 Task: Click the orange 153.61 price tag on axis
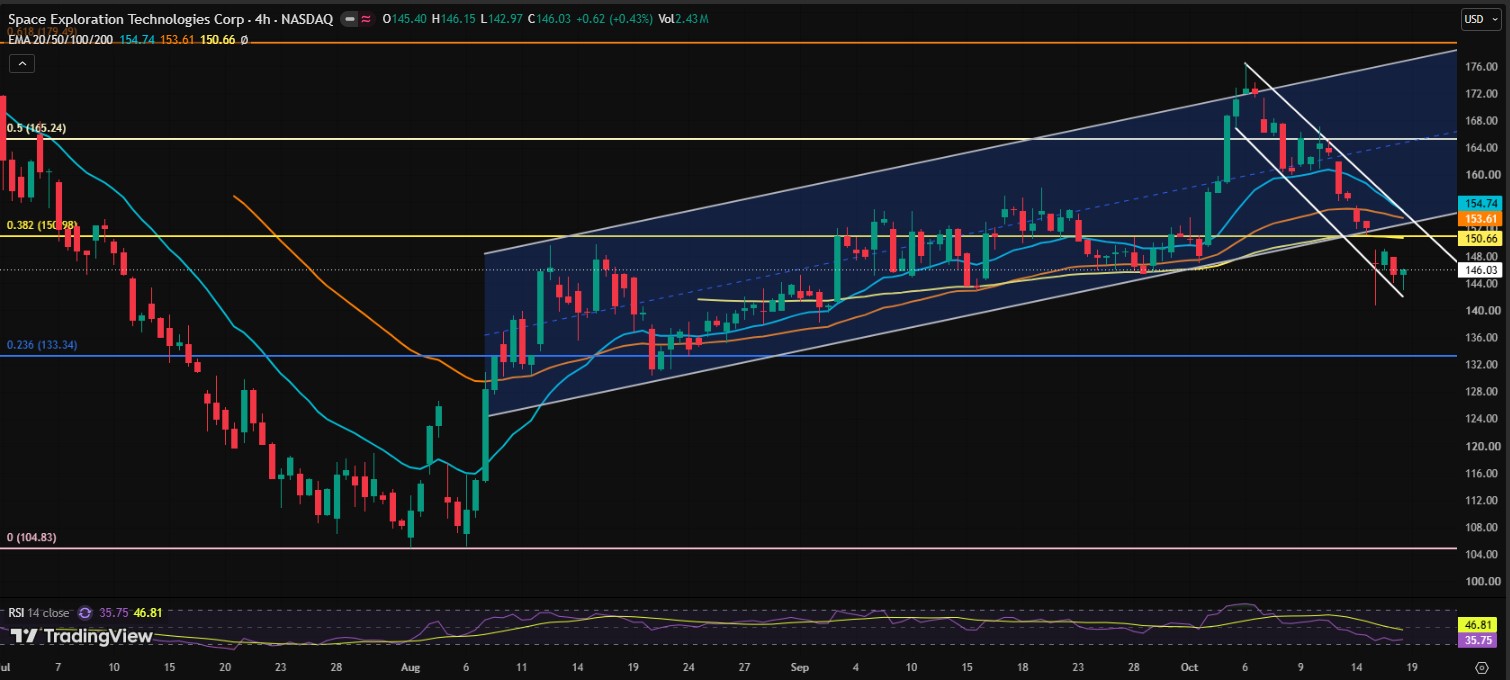click(1480, 218)
